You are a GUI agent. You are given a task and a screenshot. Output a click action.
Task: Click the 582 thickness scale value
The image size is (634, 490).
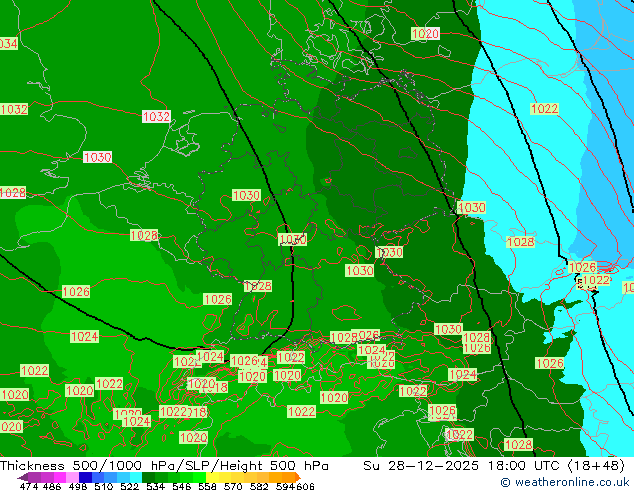point(259,486)
